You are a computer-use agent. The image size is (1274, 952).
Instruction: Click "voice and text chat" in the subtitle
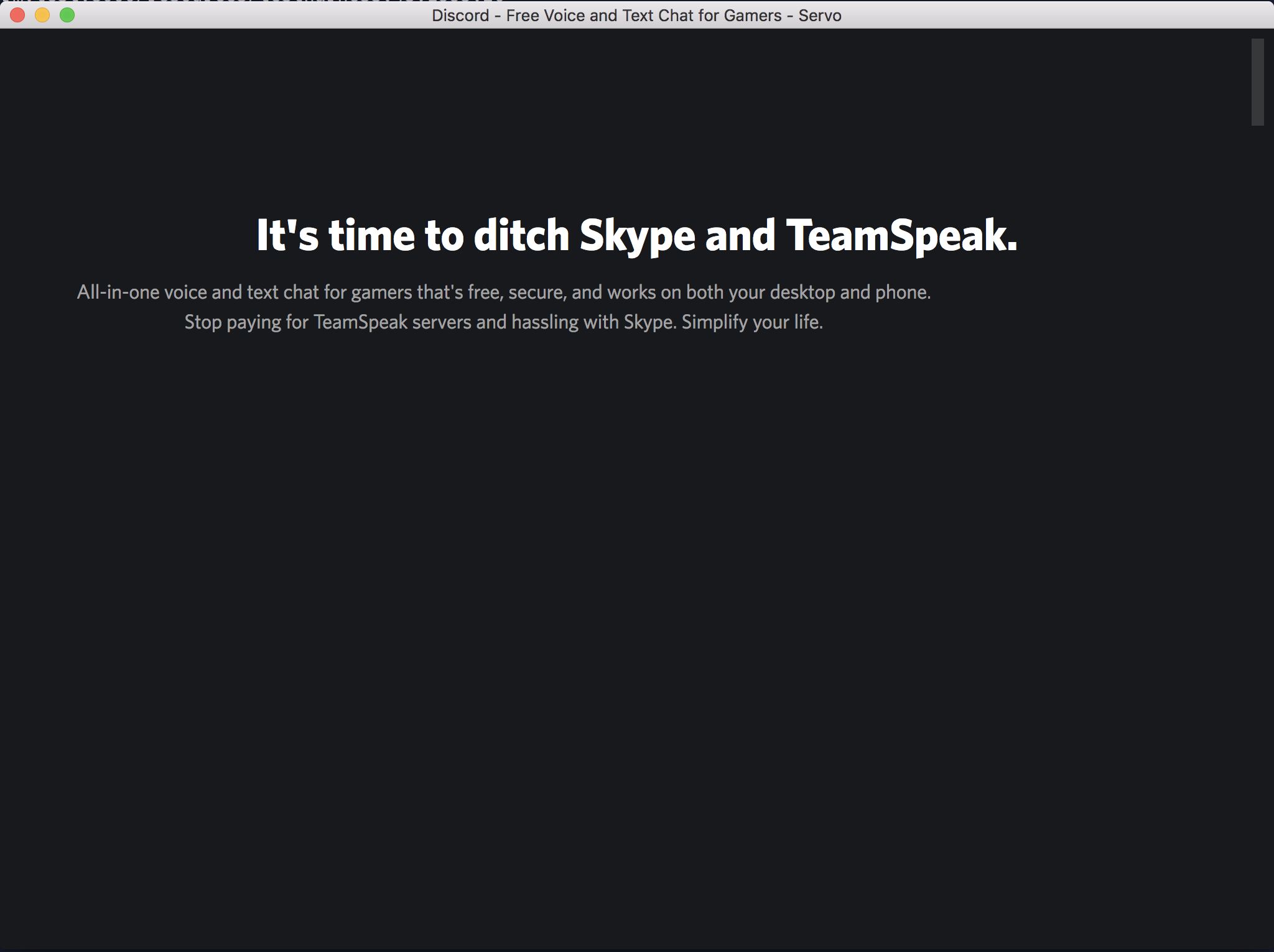tap(241, 292)
